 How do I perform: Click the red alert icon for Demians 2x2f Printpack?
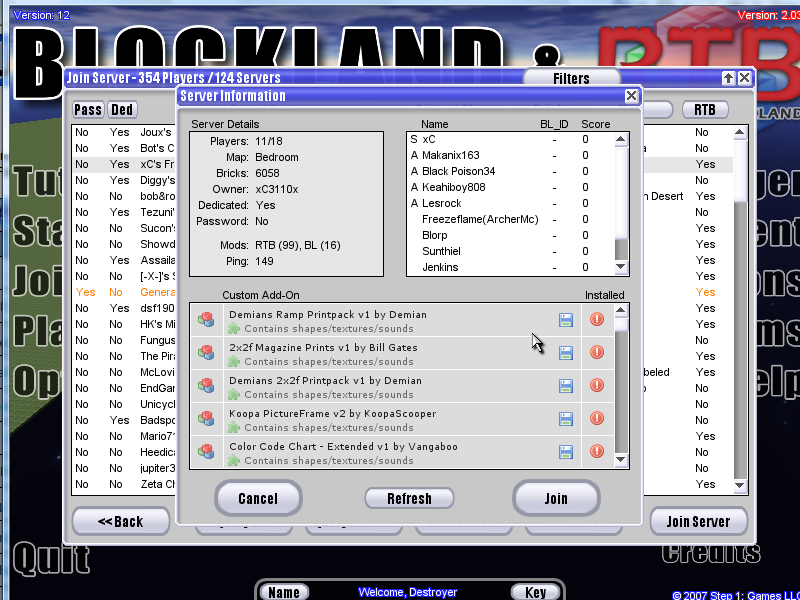[x=596, y=386]
